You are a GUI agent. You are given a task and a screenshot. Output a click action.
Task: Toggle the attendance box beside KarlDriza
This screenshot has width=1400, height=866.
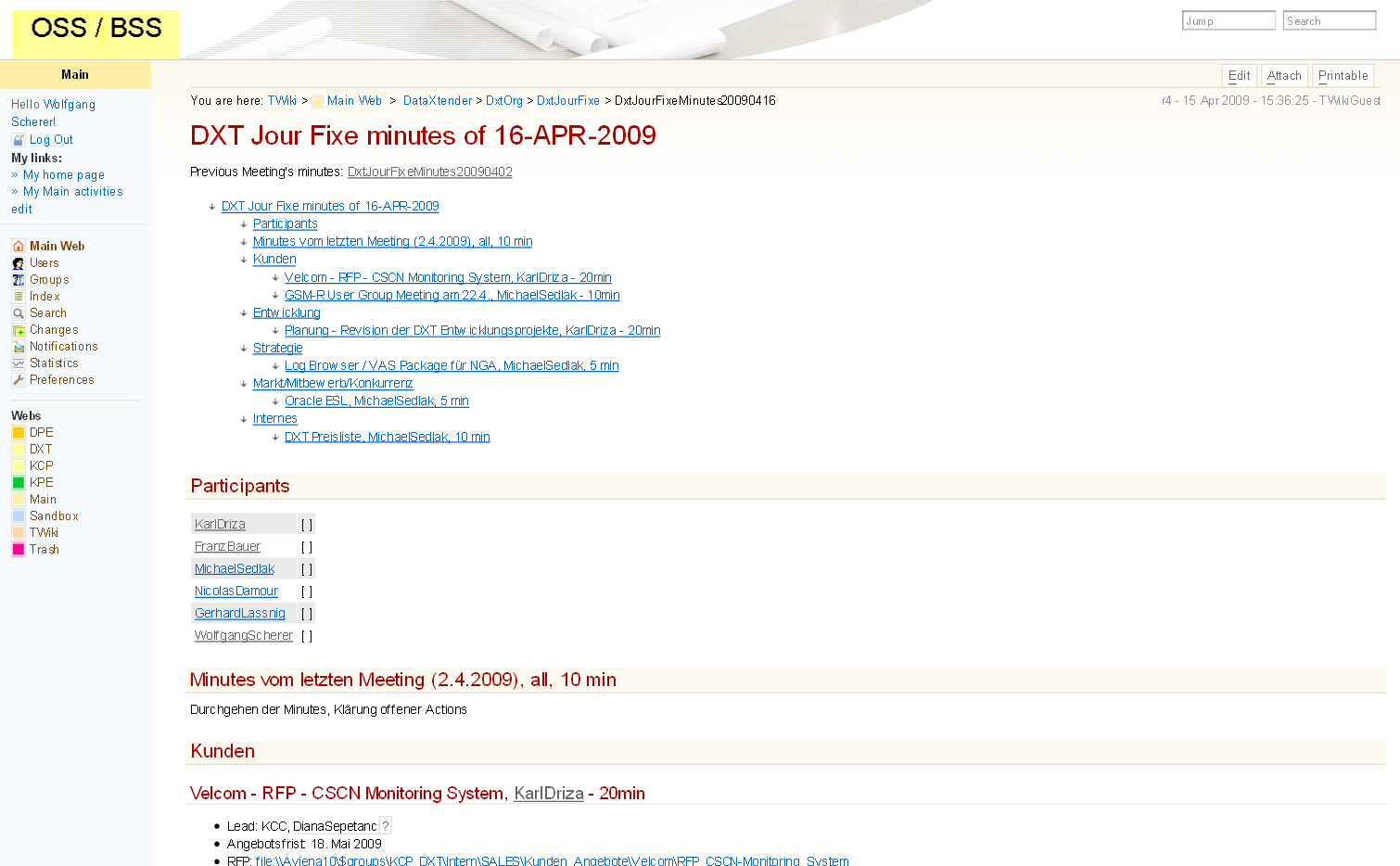click(307, 525)
